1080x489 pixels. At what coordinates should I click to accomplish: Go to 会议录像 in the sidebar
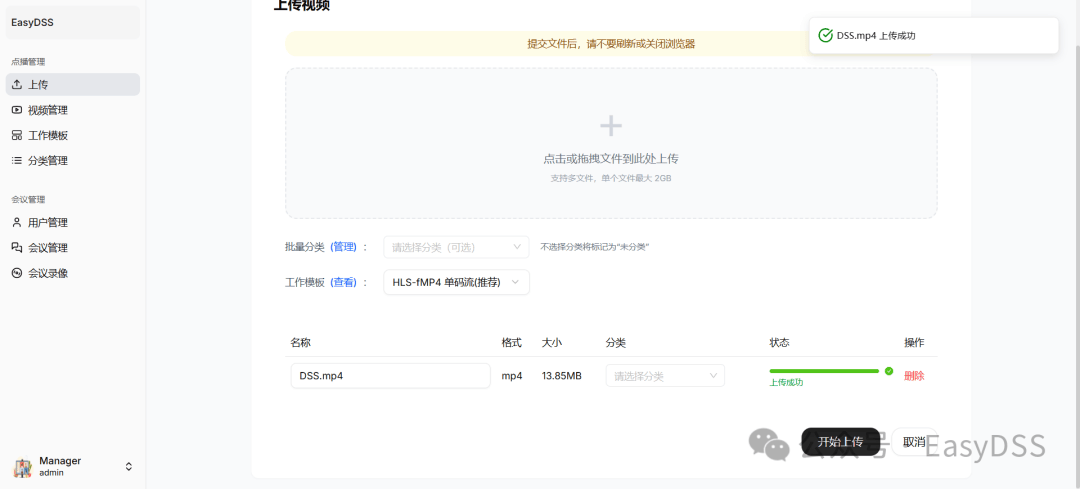[48, 273]
